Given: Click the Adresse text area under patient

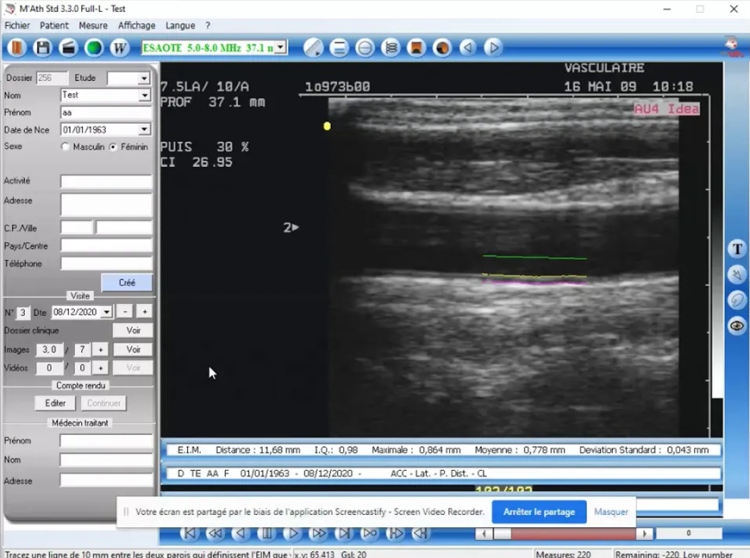Looking at the screenshot, I should (106, 204).
